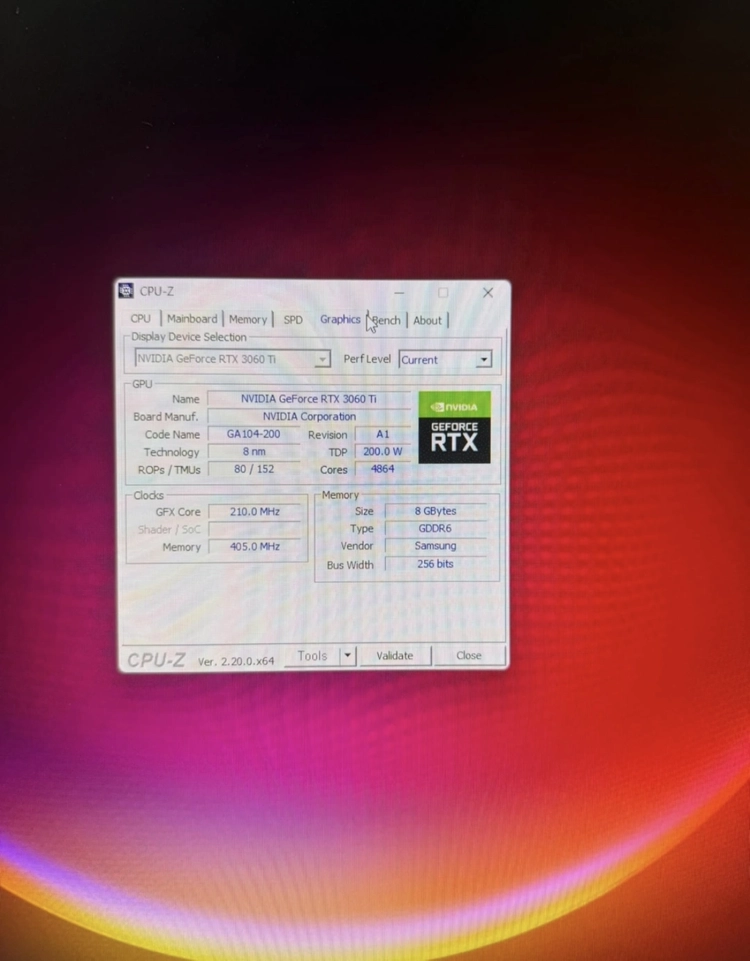
Task: Open the Memory tab
Action: click(x=248, y=319)
